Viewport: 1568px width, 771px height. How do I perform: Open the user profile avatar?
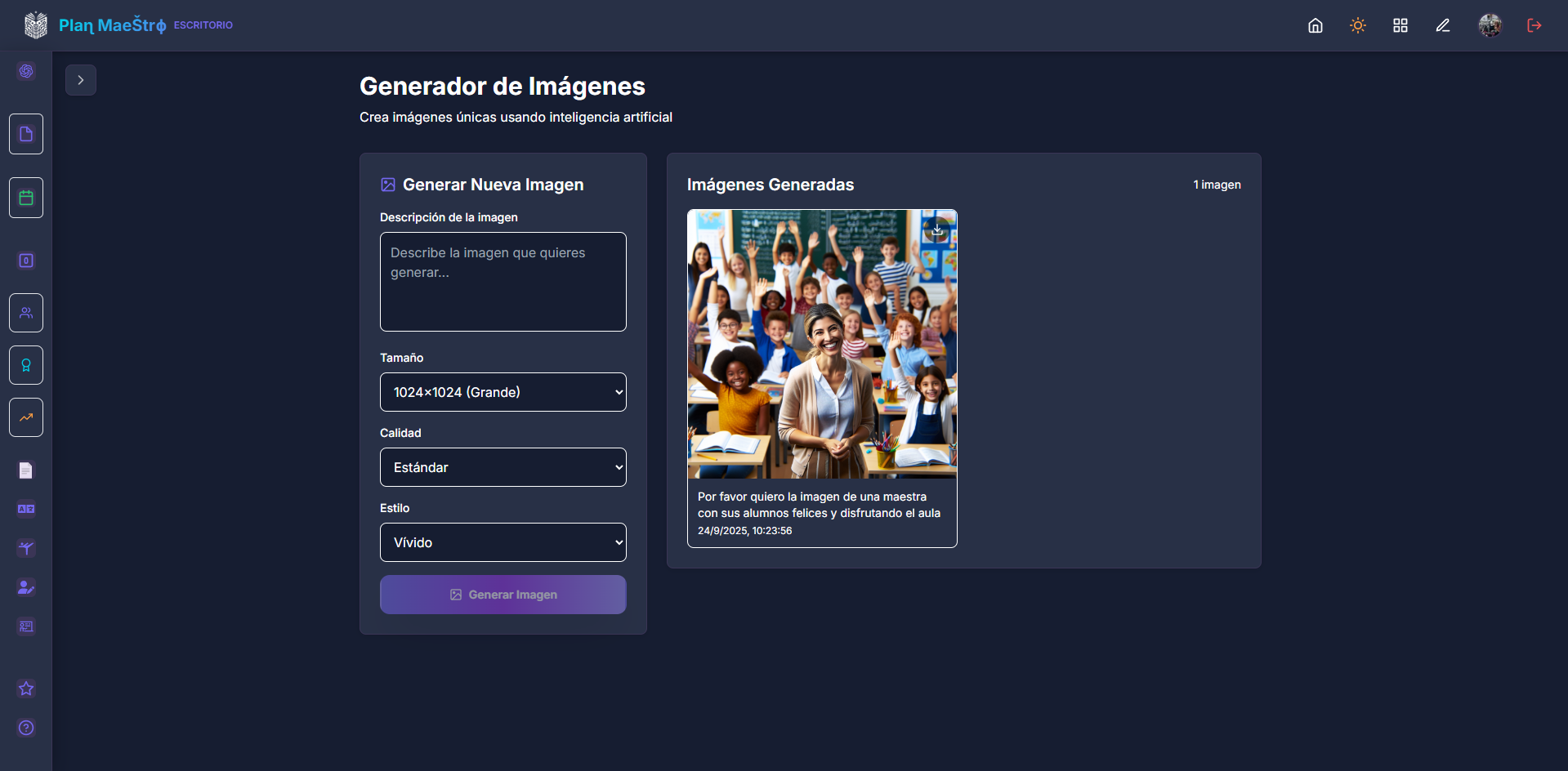click(1490, 25)
